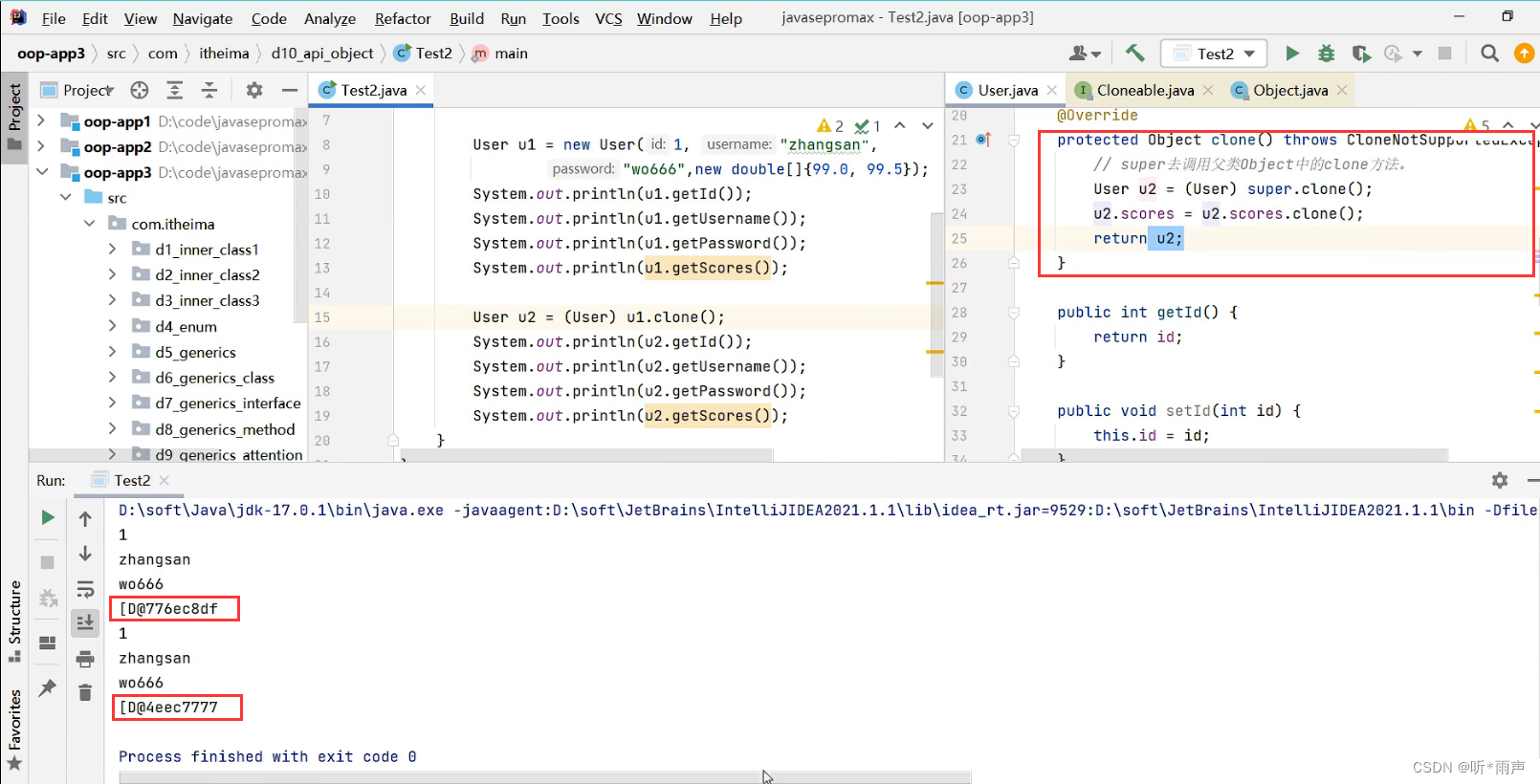Image resolution: width=1540 pixels, height=784 pixels.
Task: Toggle the Favorites tool window side tab
Action: click(14, 730)
